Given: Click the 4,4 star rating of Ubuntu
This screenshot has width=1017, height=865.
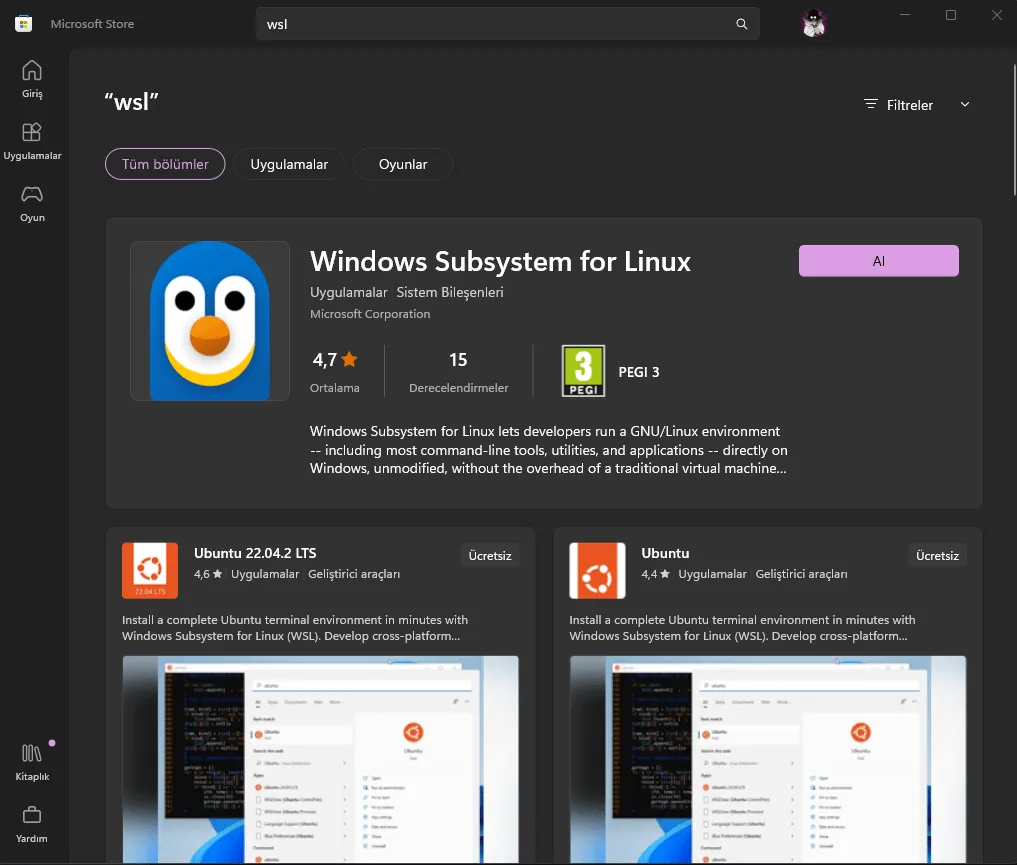Looking at the screenshot, I should tap(656, 574).
